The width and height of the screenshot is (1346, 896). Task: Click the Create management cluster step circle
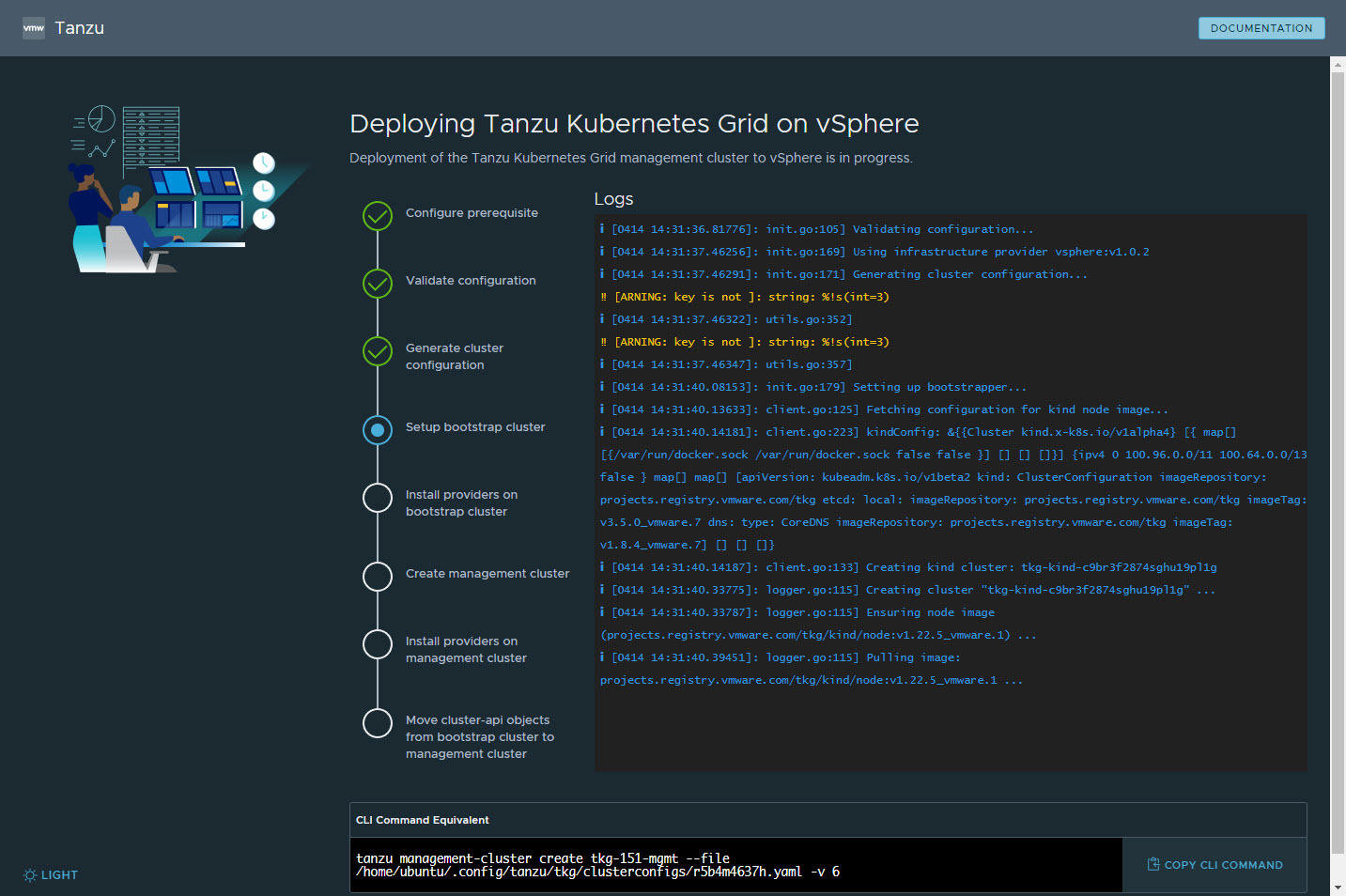pos(378,577)
